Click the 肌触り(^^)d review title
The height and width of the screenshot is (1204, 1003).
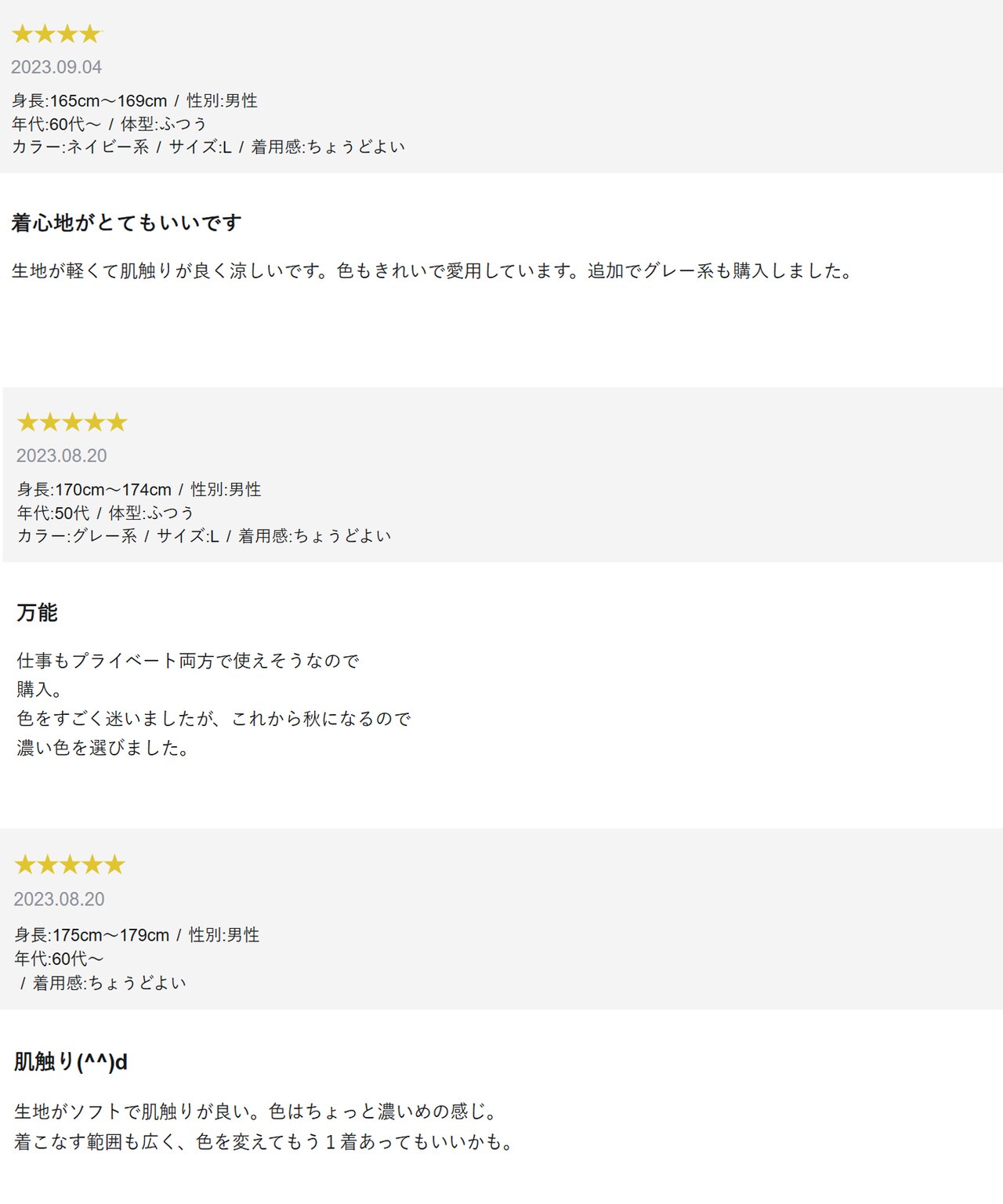[x=71, y=1062]
